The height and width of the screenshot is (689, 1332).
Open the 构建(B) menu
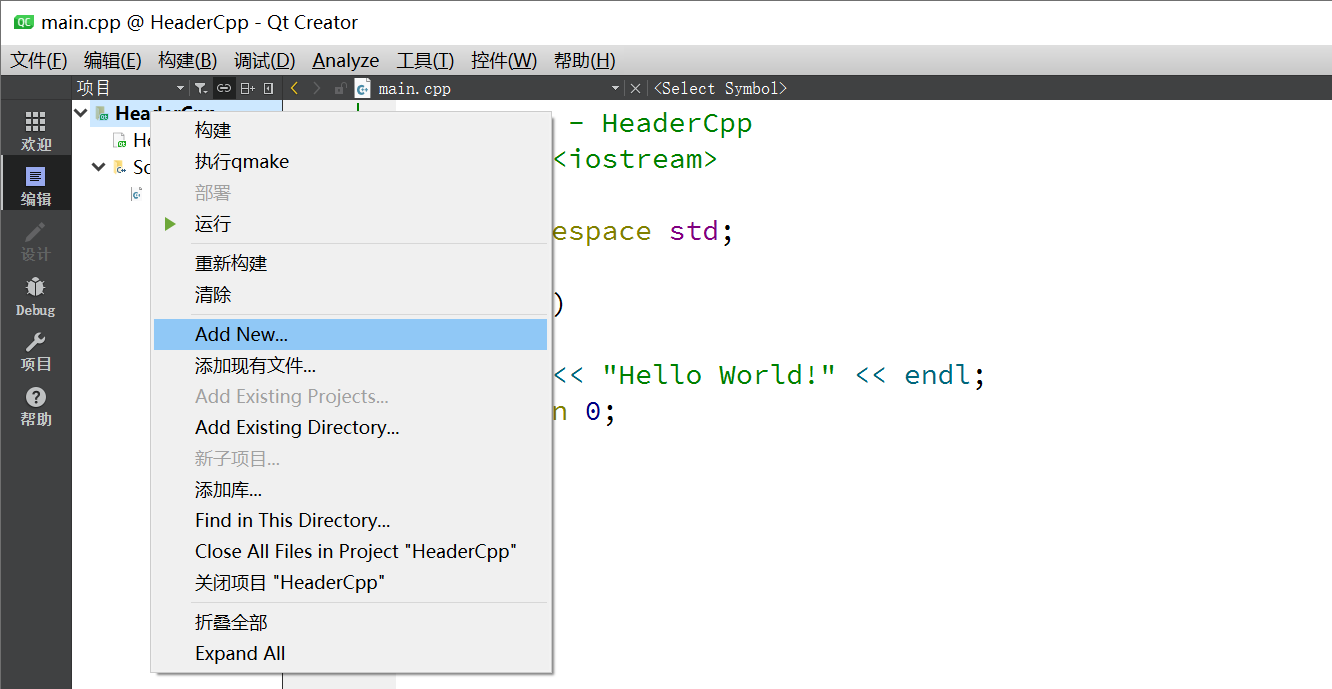click(x=187, y=60)
